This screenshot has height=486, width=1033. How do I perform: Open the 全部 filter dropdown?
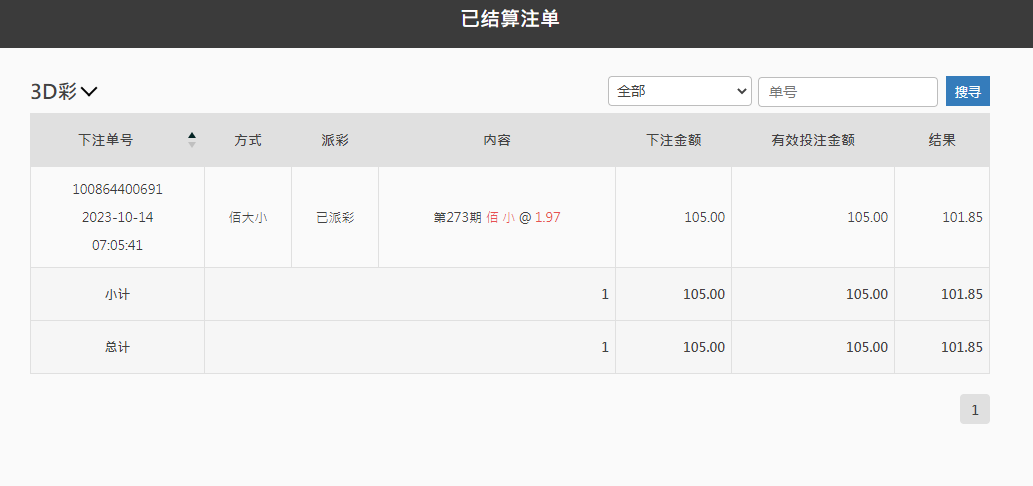(x=679, y=91)
